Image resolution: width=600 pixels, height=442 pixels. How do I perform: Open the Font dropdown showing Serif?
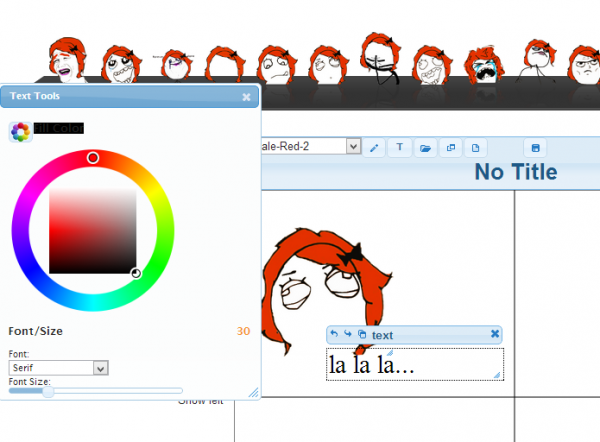click(x=59, y=368)
